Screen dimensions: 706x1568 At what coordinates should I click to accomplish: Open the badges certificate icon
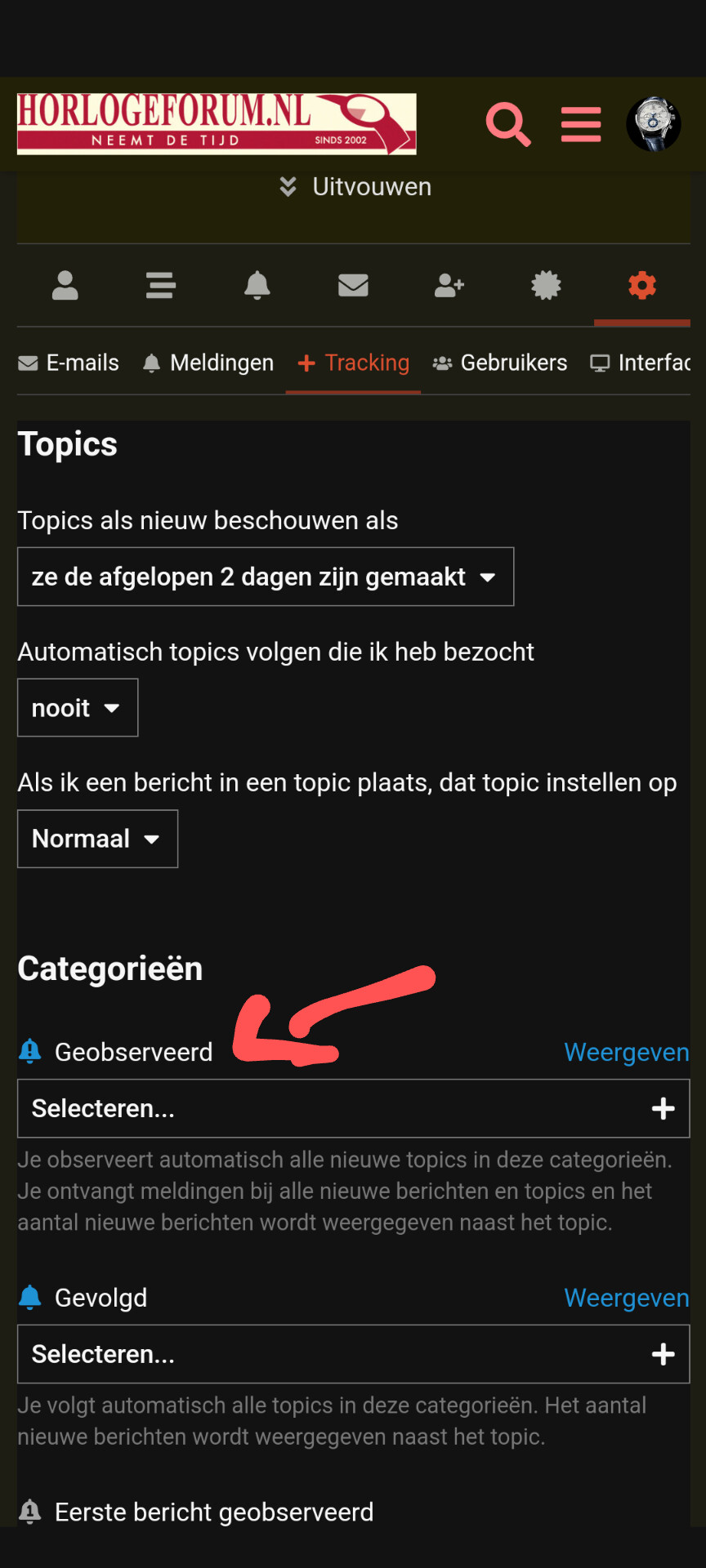(546, 285)
